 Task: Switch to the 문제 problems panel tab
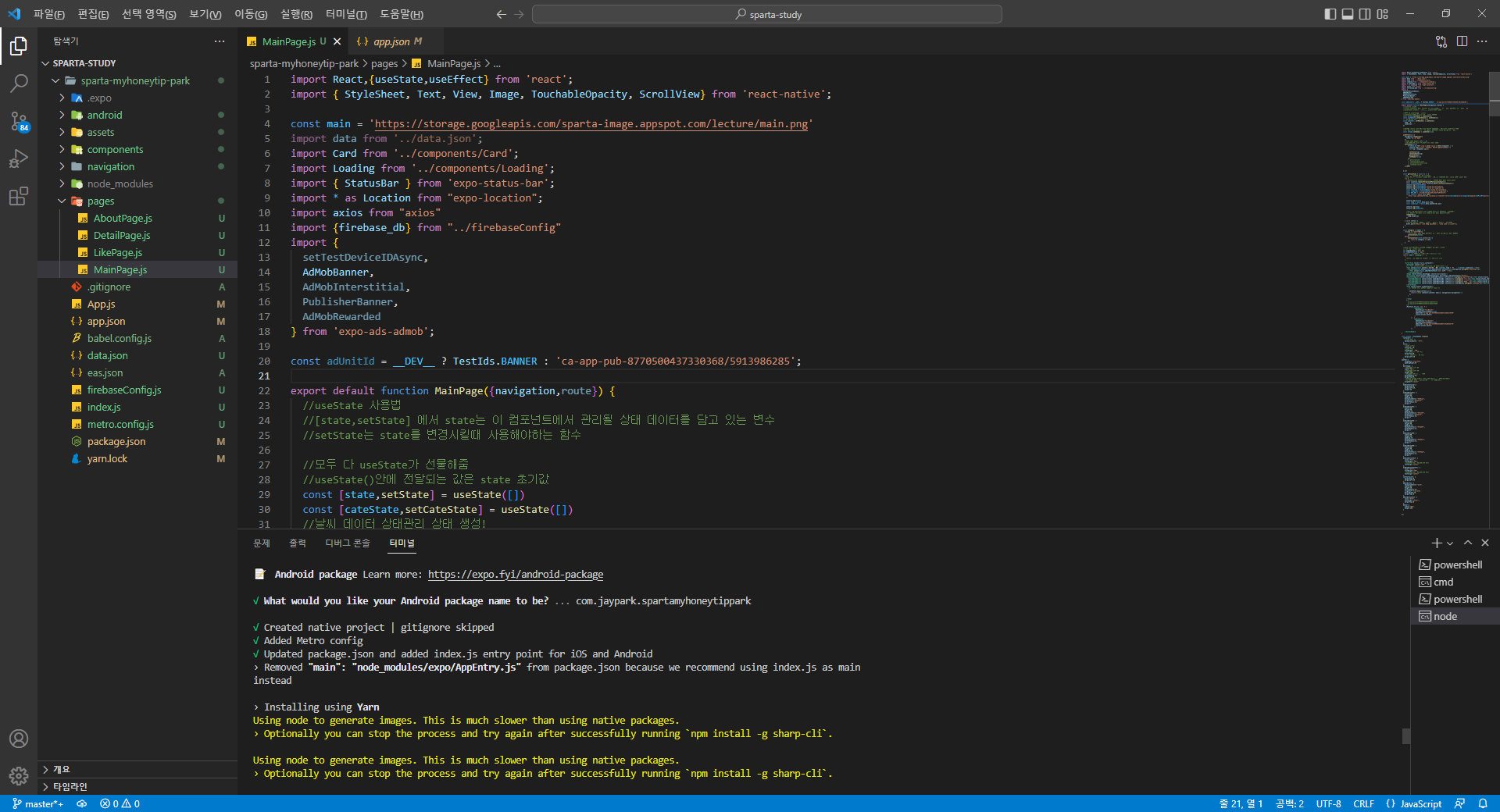pos(262,543)
